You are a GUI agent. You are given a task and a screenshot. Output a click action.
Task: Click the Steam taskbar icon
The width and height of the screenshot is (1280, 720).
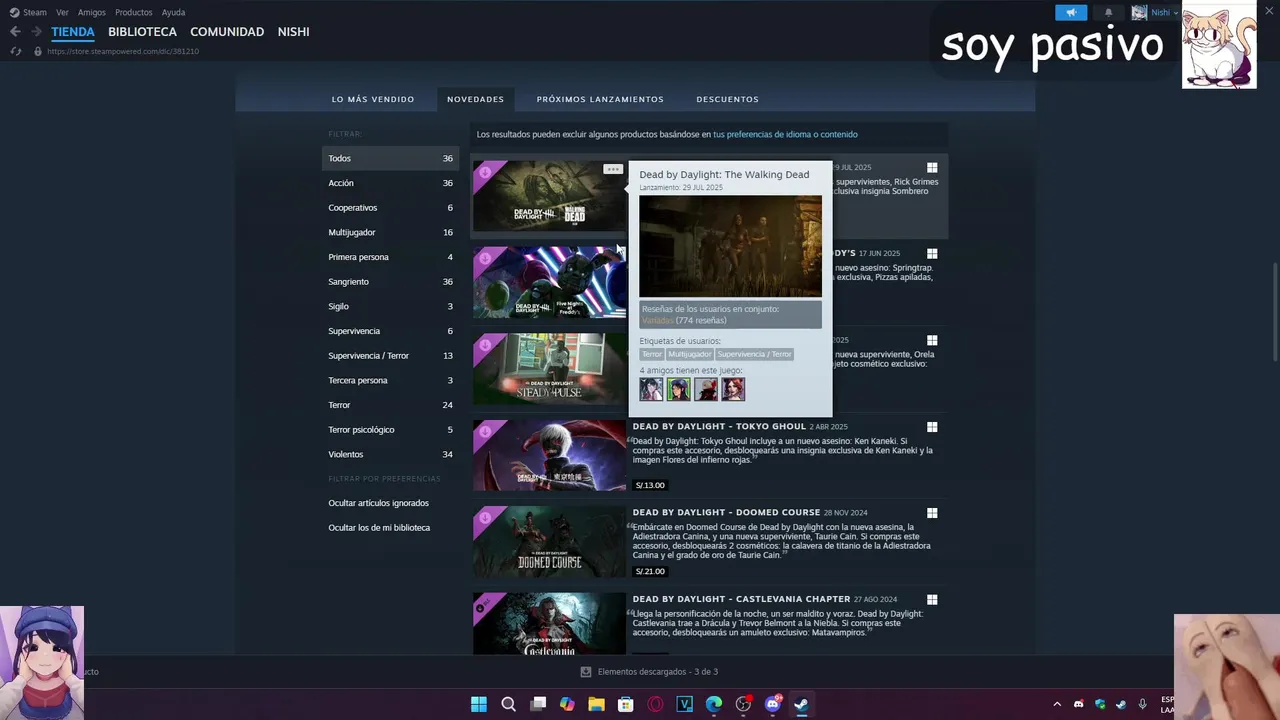click(801, 704)
